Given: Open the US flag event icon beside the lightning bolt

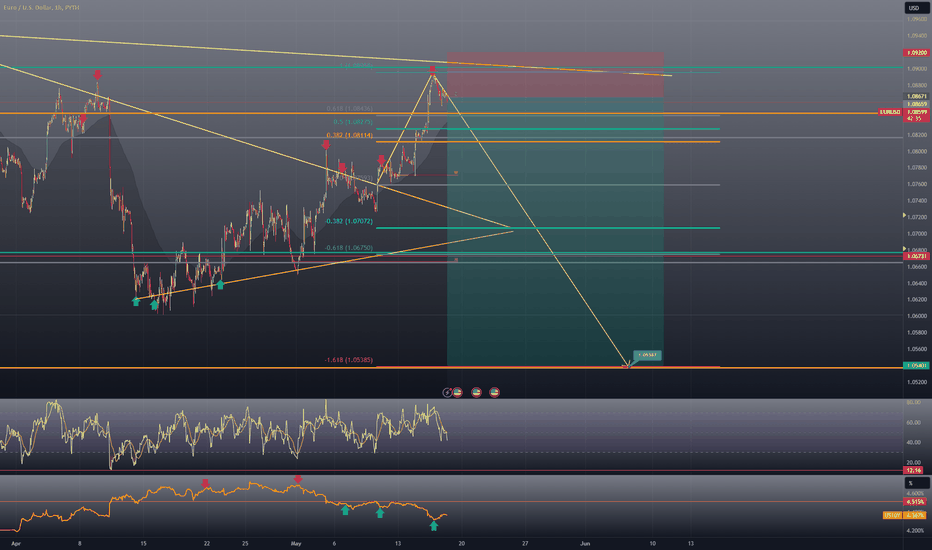Looking at the screenshot, I should [457, 392].
